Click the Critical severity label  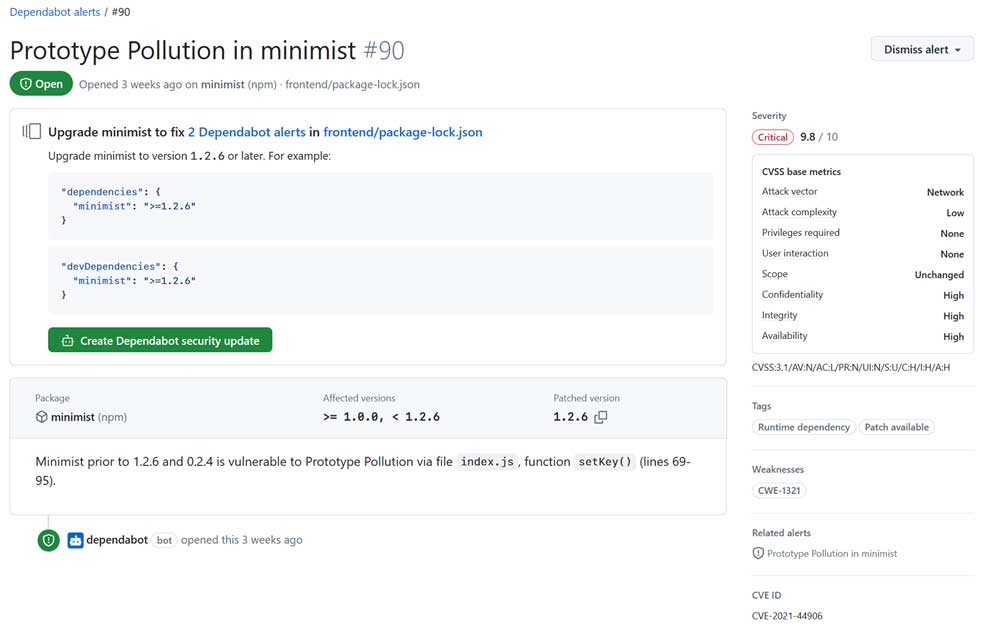pyautogui.click(x=773, y=137)
